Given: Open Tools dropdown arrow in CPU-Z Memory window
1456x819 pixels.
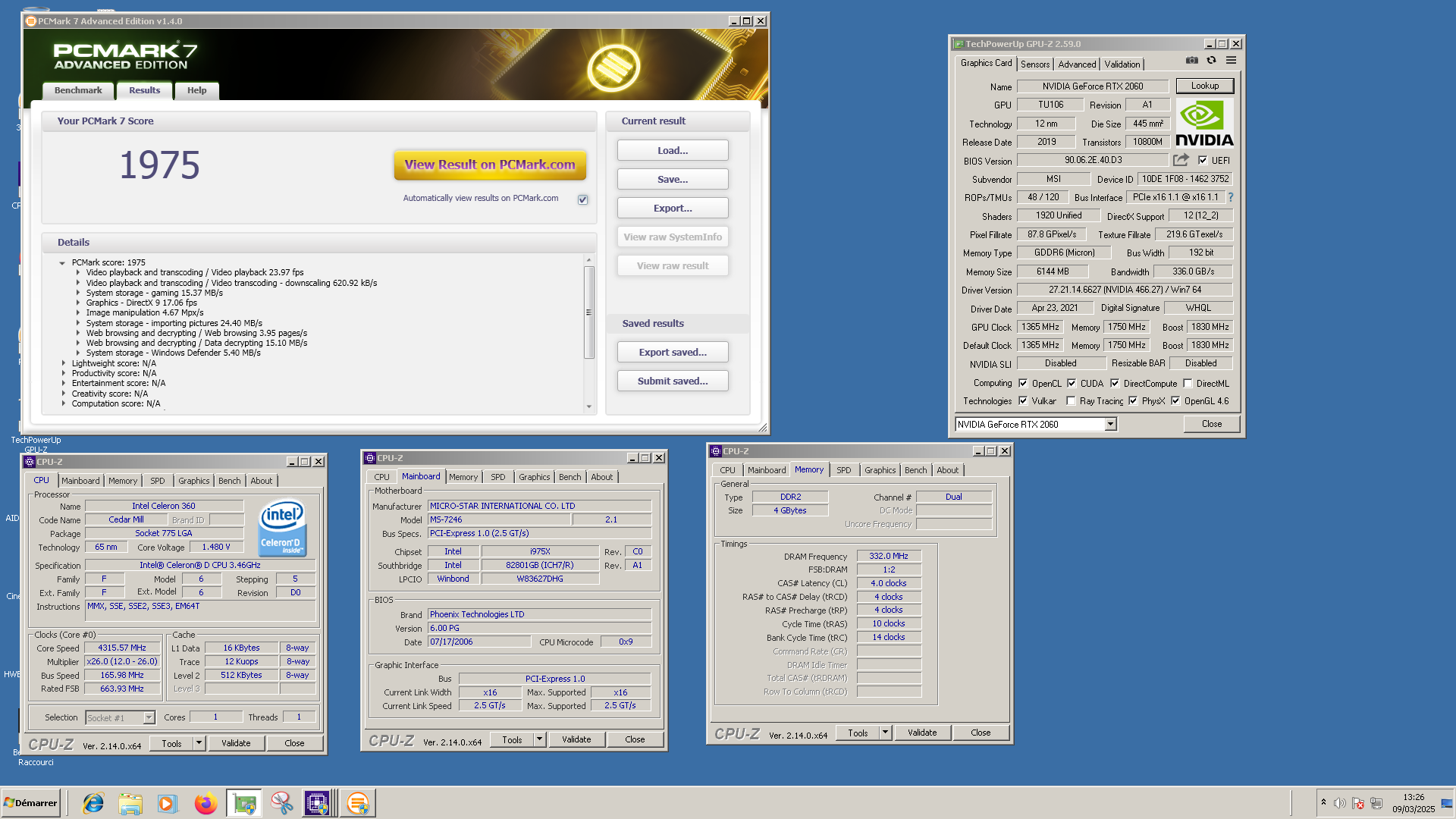Looking at the screenshot, I should pyautogui.click(x=885, y=733).
